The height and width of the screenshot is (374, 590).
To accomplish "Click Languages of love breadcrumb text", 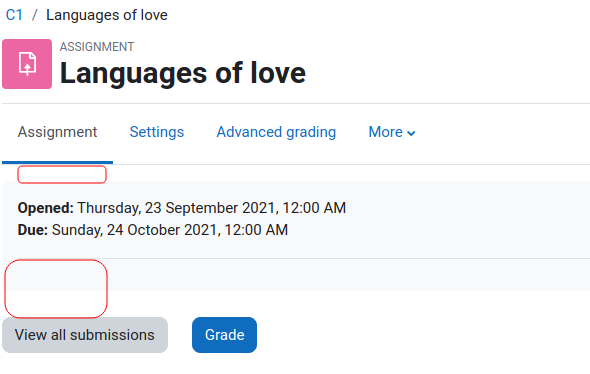I will 107,15.
